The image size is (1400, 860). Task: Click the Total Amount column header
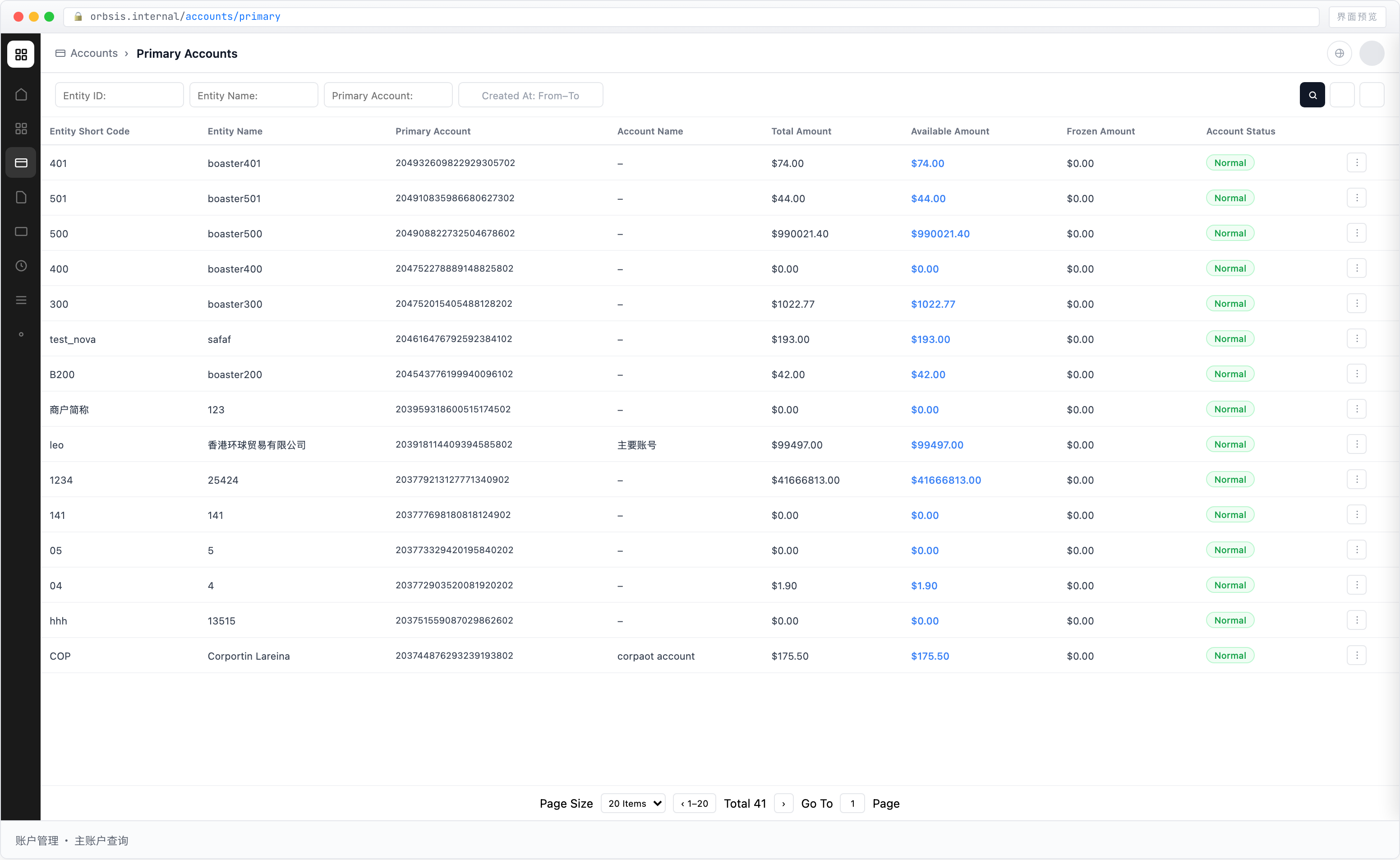tap(801, 131)
